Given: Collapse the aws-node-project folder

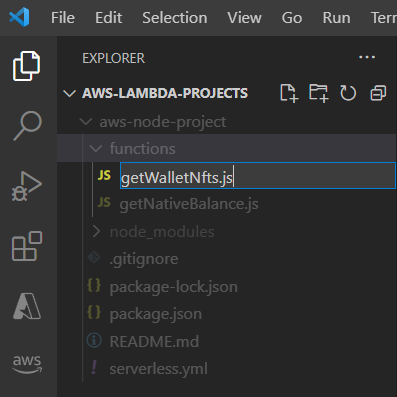Looking at the screenshot, I should point(86,122).
